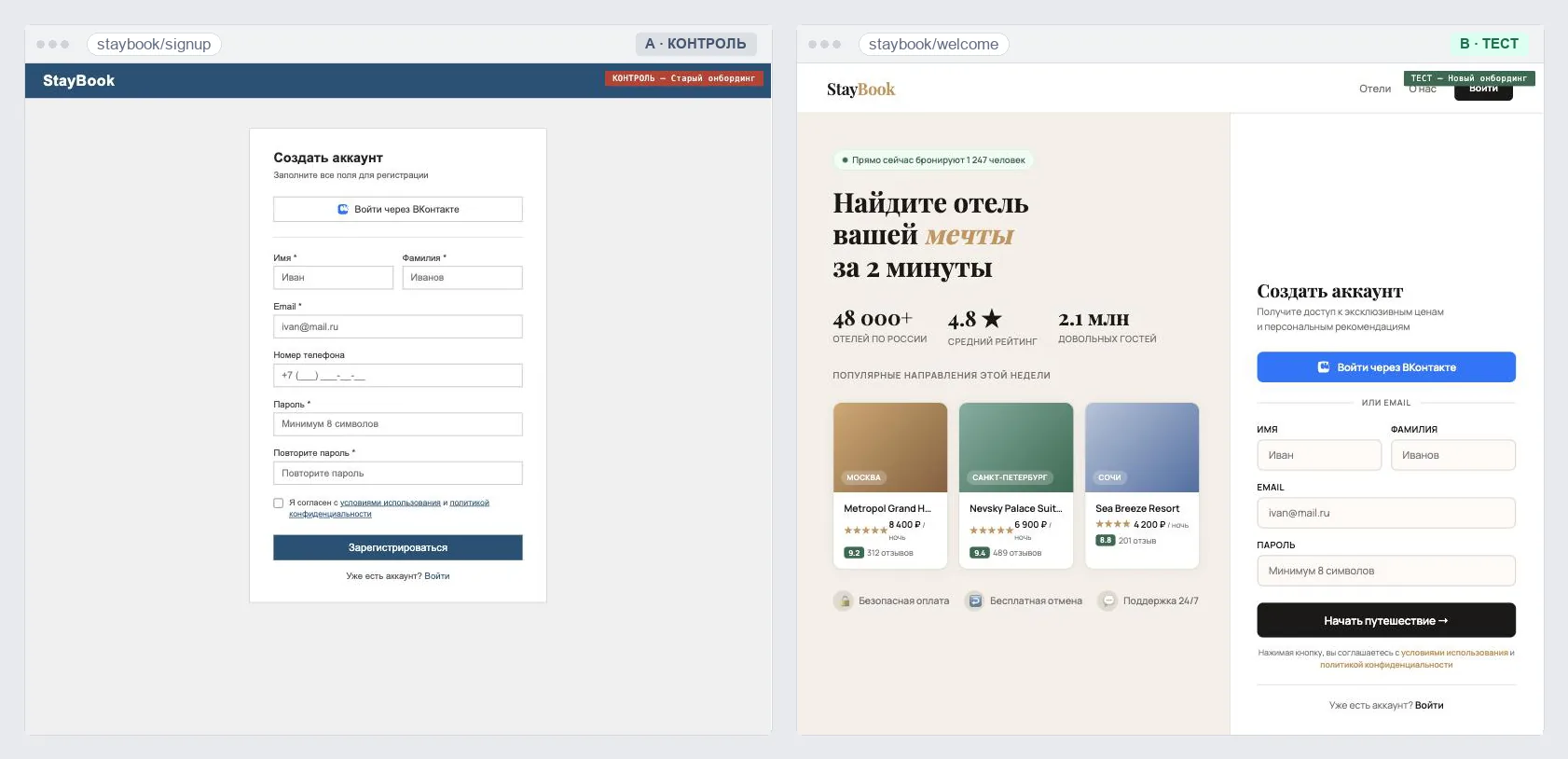Click the staybook/signup address bar
The width and height of the screenshot is (1568, 759).
pos(154,44)
